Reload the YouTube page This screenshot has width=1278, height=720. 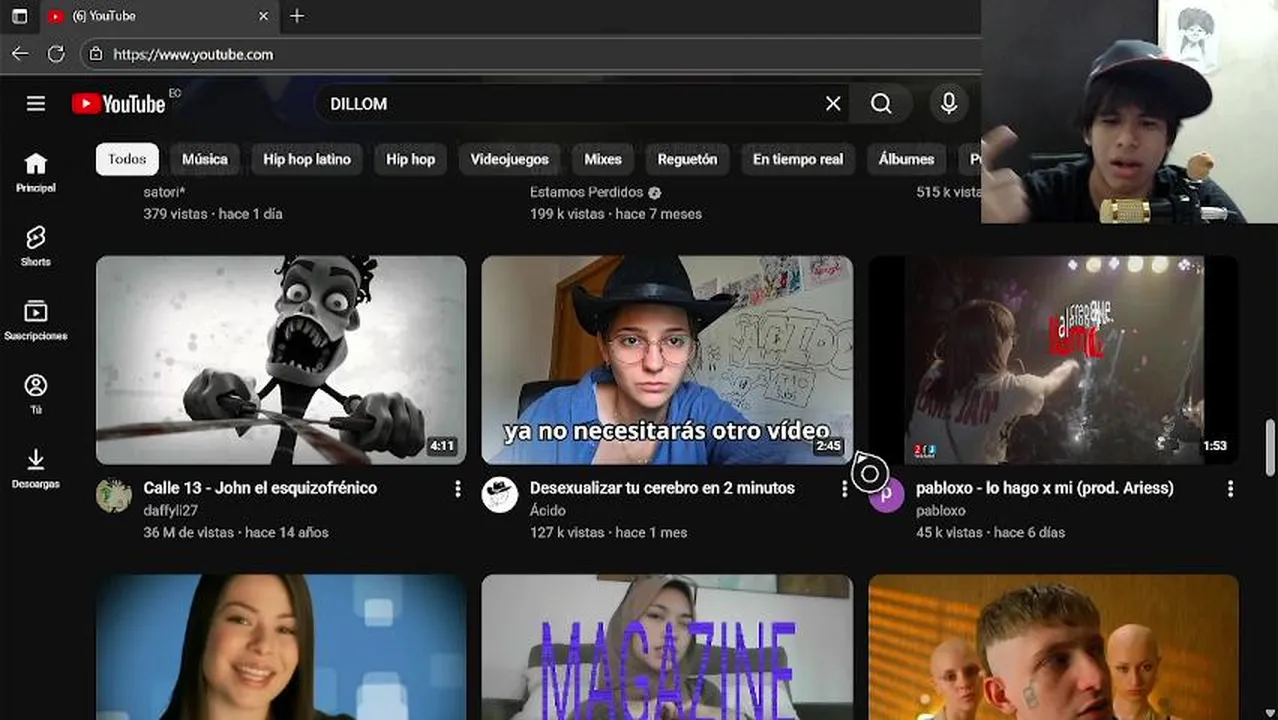[56, 54]
